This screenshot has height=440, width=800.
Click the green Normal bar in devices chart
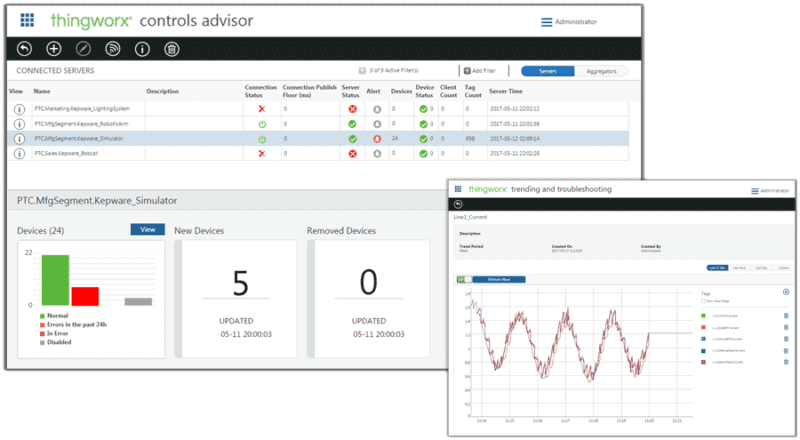(x=56, y=280)
